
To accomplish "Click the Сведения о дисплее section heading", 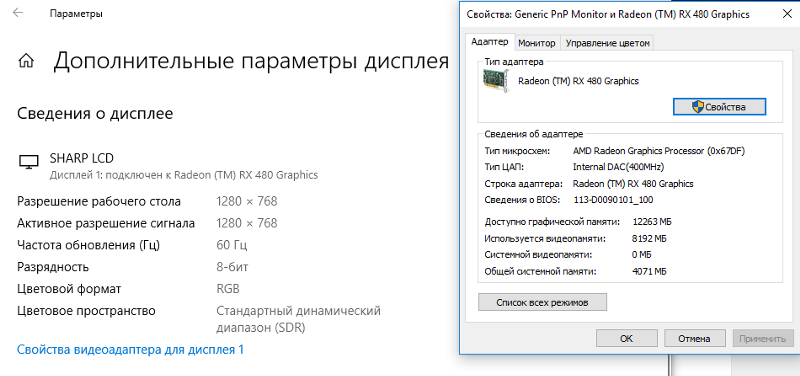I will [95, 113].
